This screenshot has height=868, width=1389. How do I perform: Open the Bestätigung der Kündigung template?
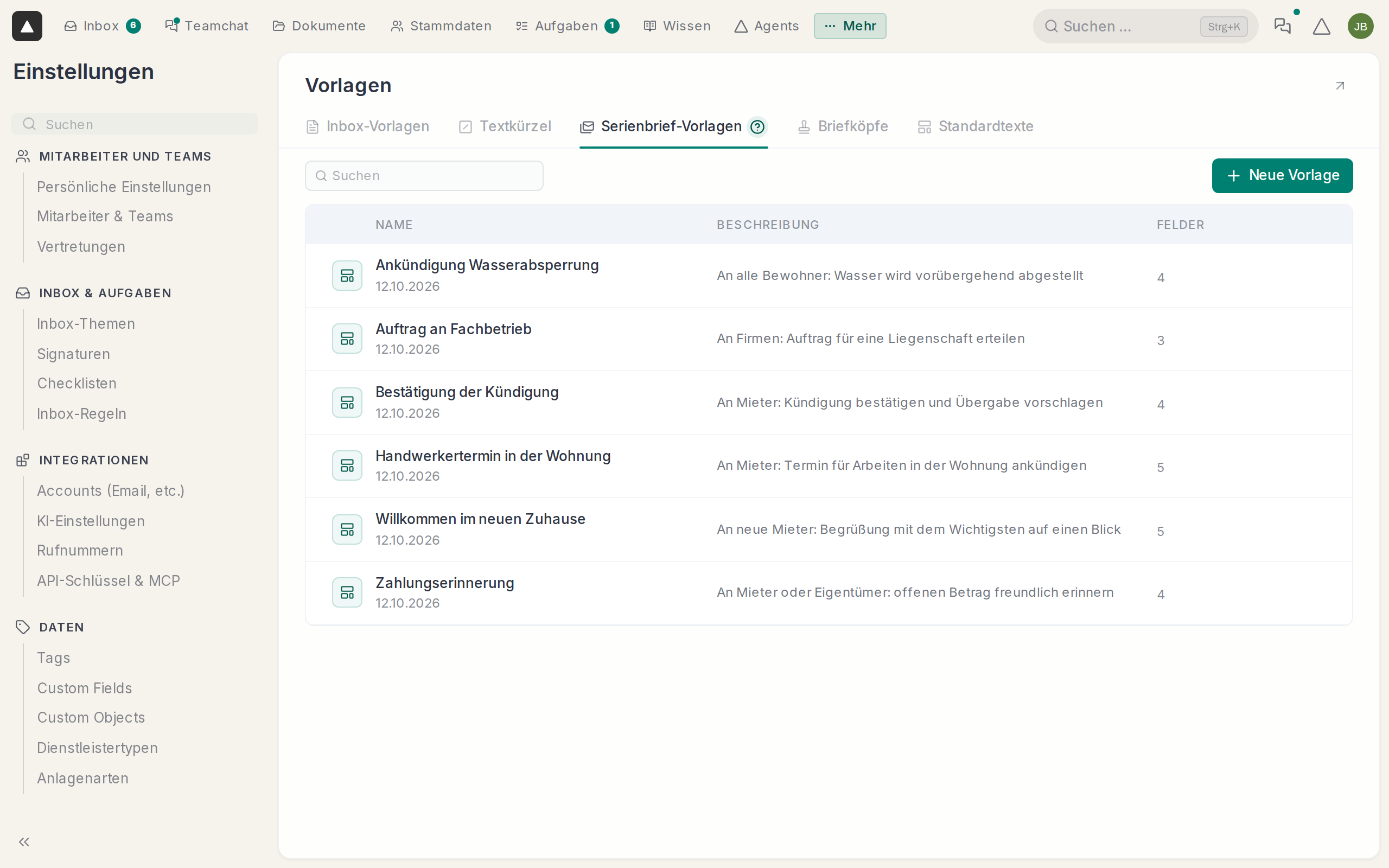[x=829, y=403]
